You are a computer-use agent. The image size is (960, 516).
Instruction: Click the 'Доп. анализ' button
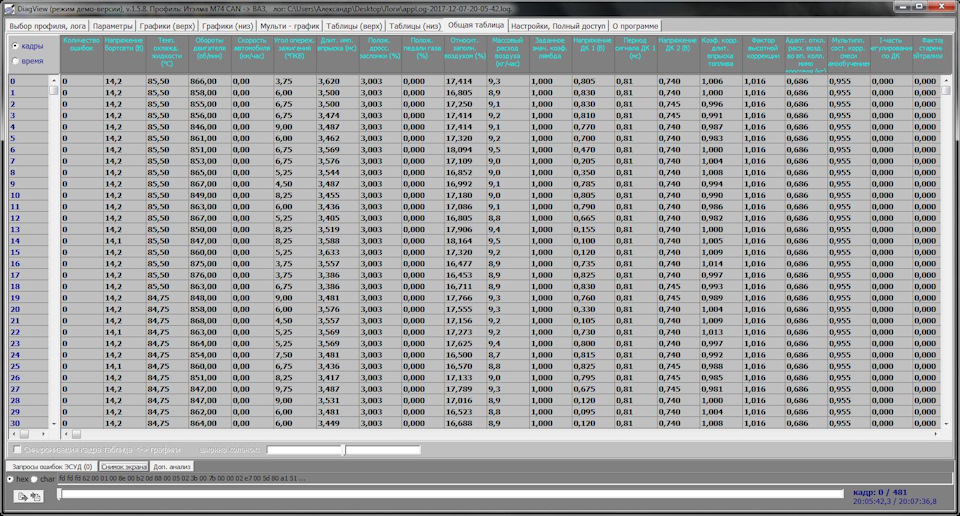[172, 466]
